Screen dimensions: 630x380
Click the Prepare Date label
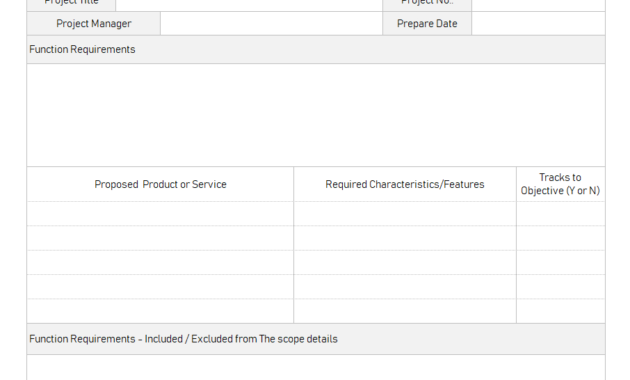pyautogui.click(x=427, y=24)
